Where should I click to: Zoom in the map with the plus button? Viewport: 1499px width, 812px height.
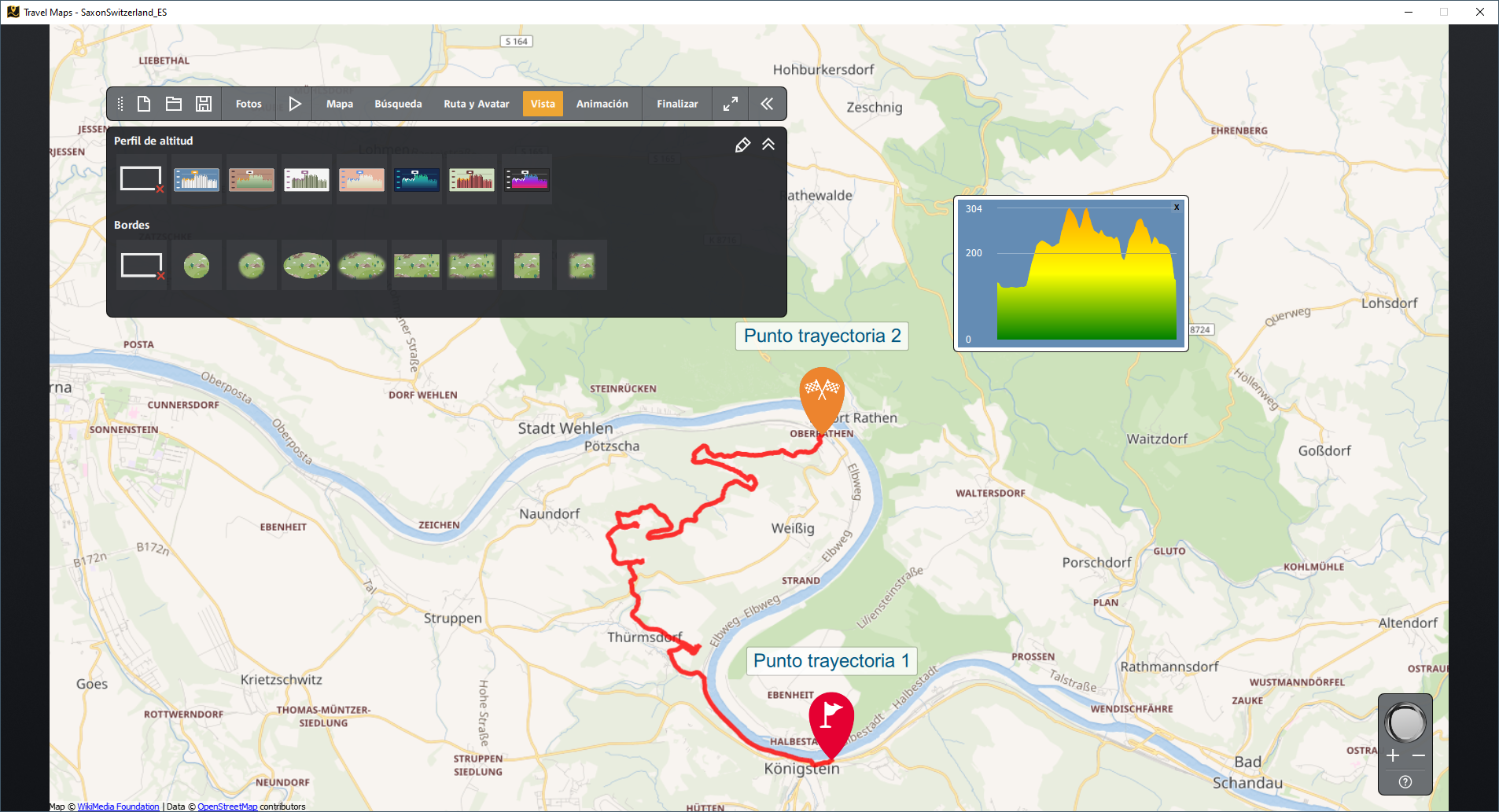(1393, 756)
